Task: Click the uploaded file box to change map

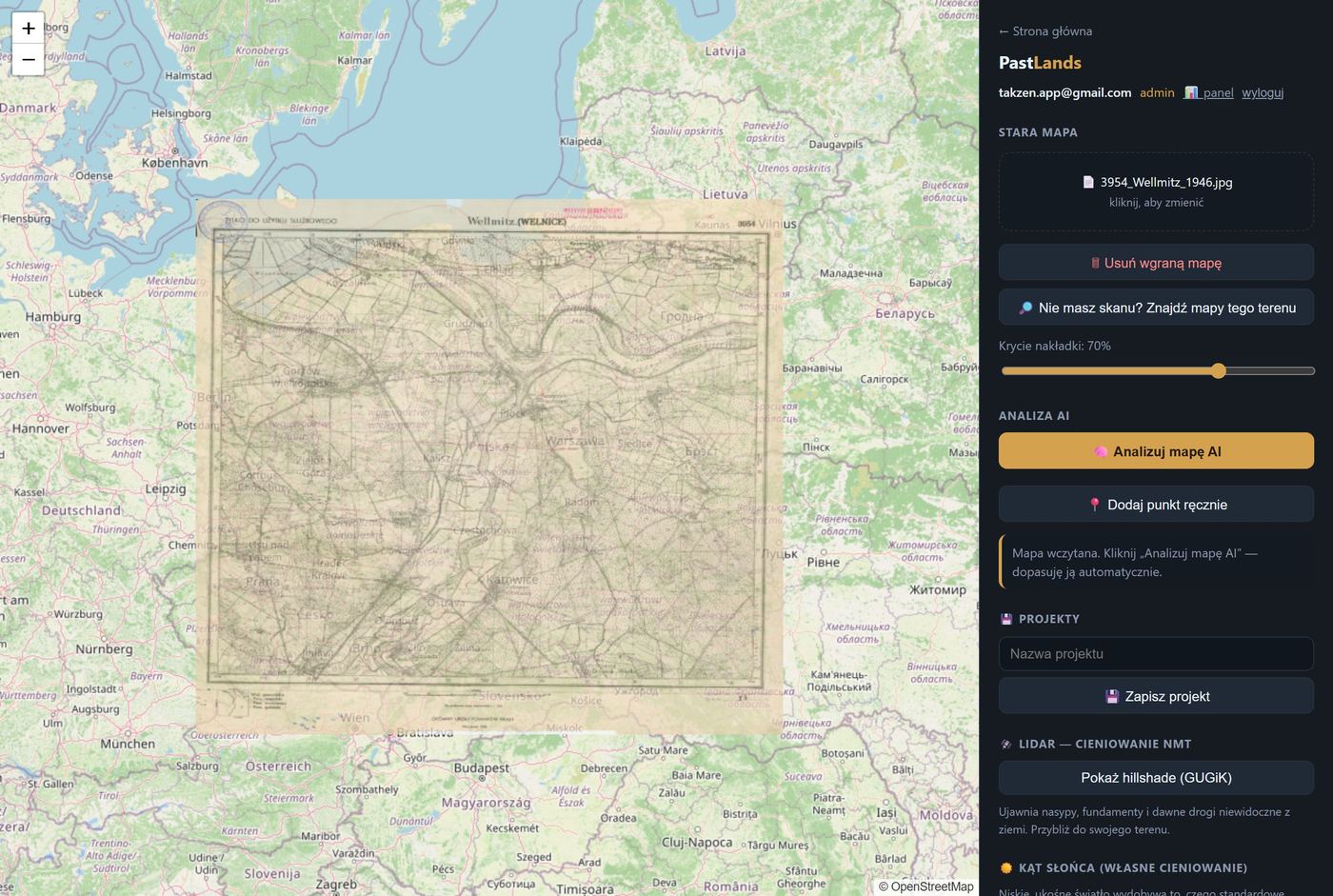Action: pyautogui.click(x=1156, y=191)
